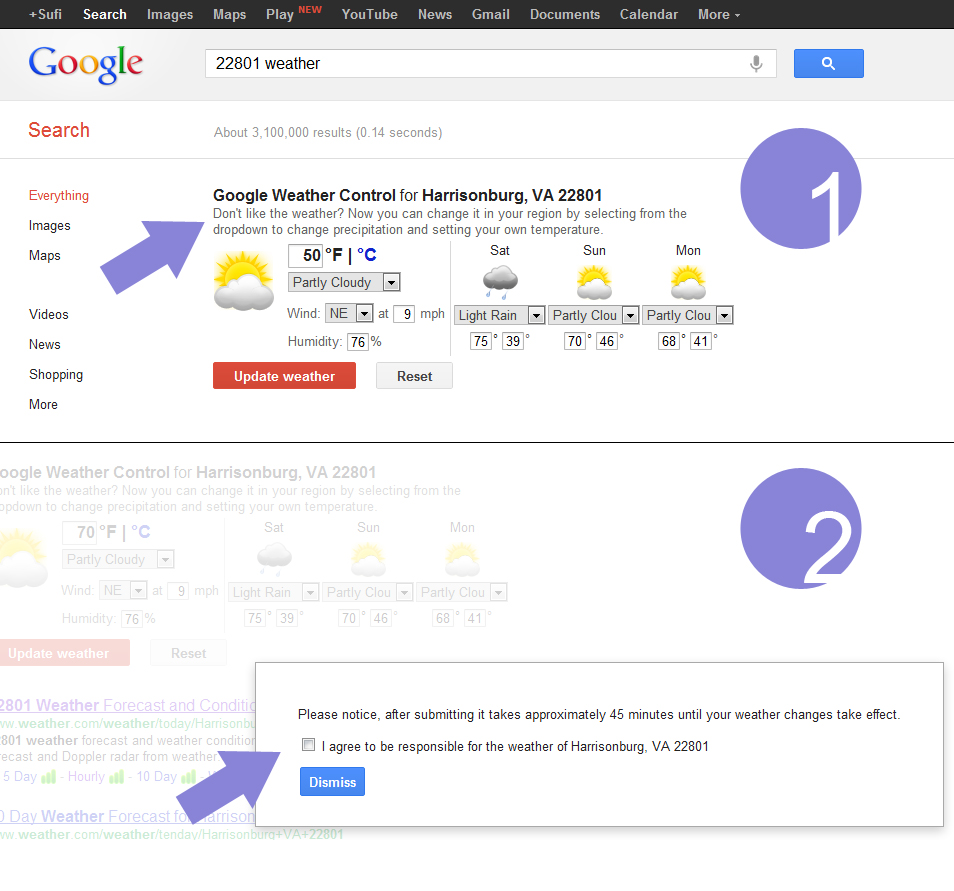The image size is (954, 891).
Task: Open Saturday's Light Rain condition dropdown
Action: pyautogui.click(x=499, y=315)
